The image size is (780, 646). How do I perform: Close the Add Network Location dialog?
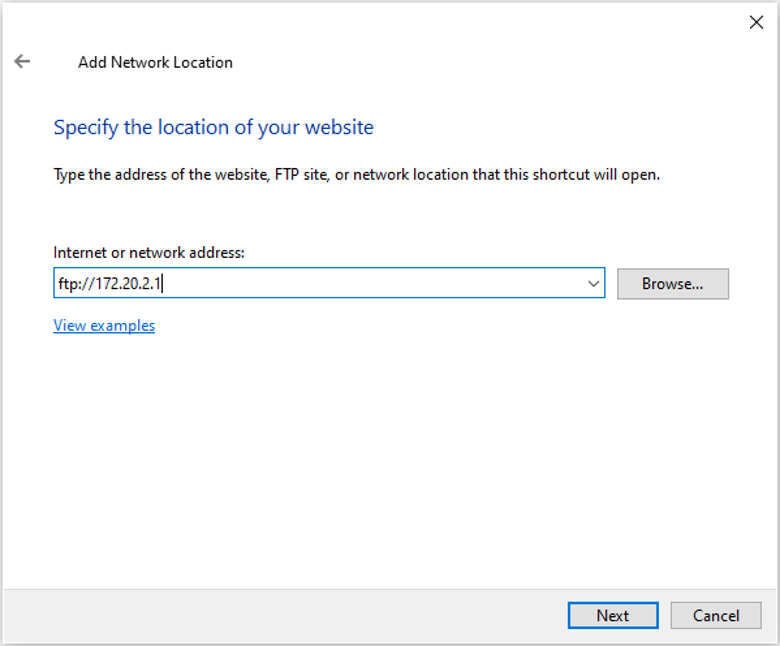coord(756,22)
